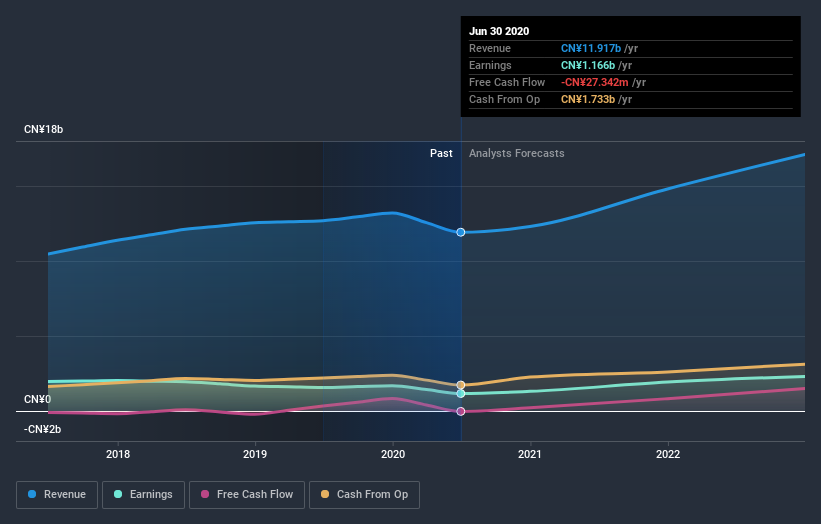821x524 pixels.
Task: Click the CN¥1.733b cash from op value
Action: 588,99
